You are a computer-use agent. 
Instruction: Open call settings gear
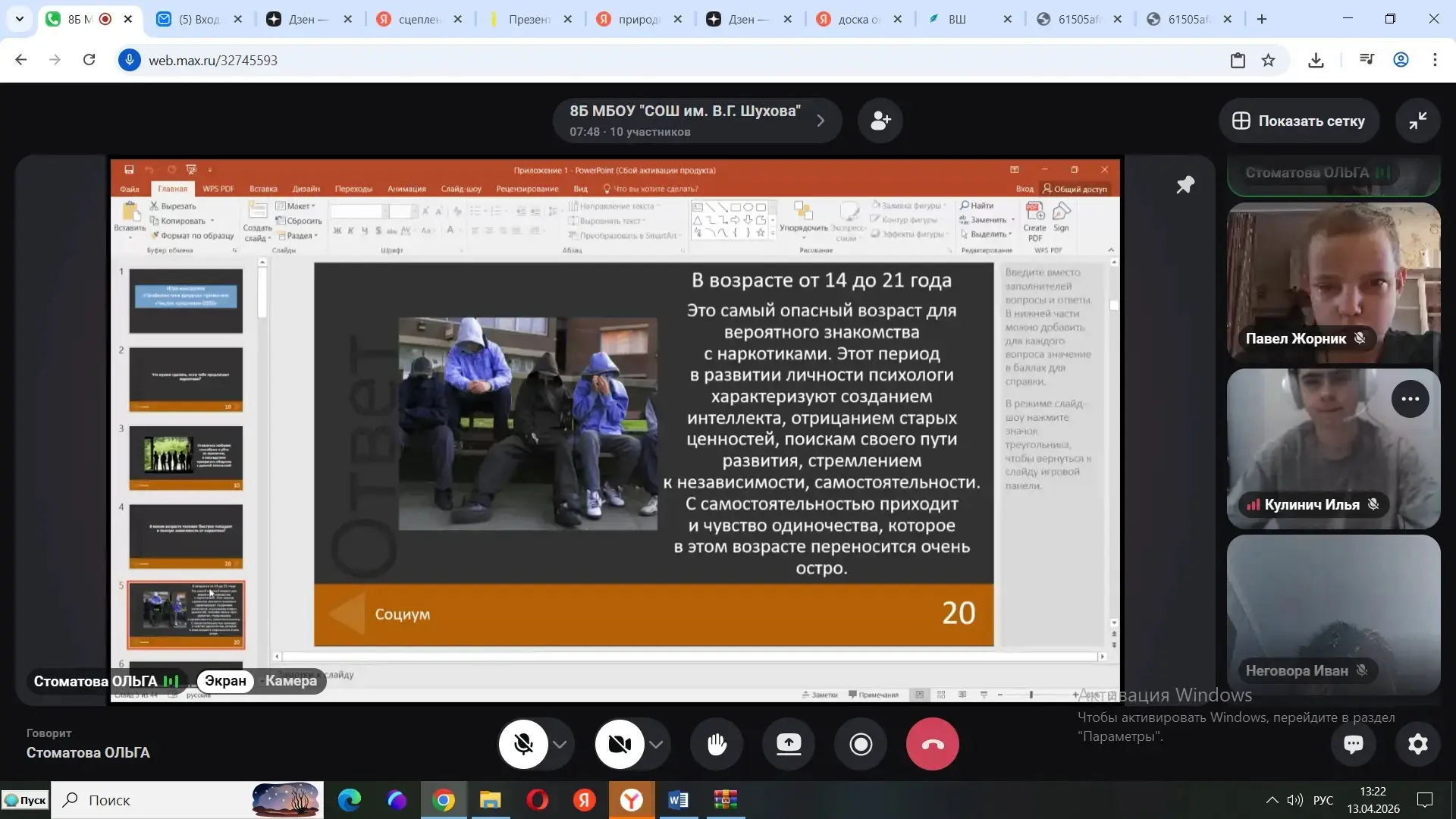1417,744
